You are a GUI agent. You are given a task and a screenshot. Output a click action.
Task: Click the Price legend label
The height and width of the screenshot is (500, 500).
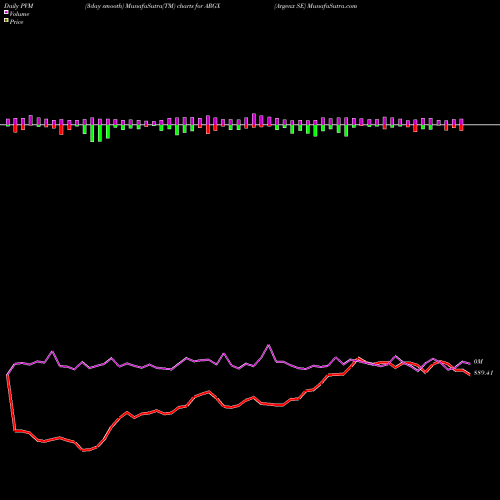[16, 22]
